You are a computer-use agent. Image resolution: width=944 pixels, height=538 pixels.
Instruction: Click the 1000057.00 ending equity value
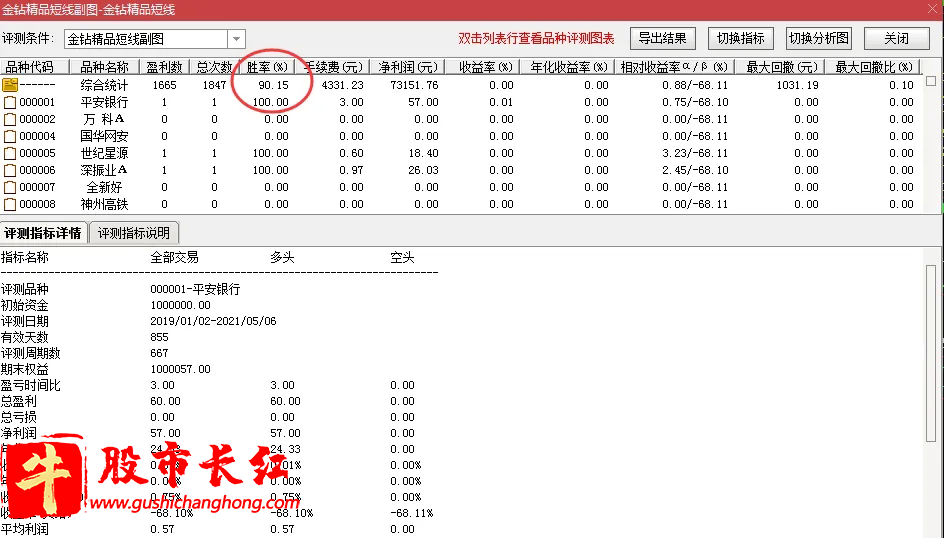[181, 369]
